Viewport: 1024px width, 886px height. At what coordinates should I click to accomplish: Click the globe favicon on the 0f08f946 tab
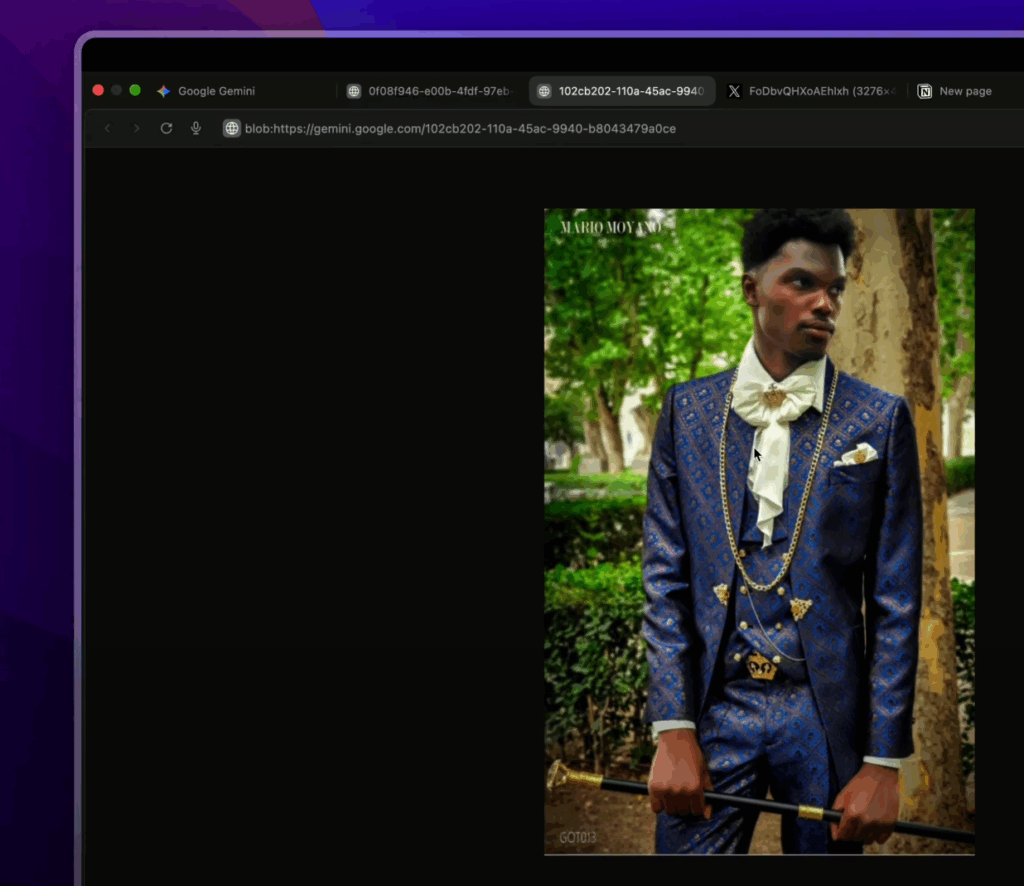point(353,91)
